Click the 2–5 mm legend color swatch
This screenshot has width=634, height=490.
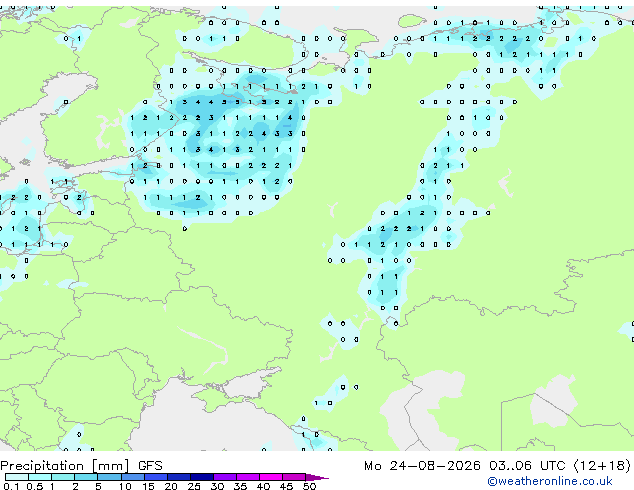86,477
